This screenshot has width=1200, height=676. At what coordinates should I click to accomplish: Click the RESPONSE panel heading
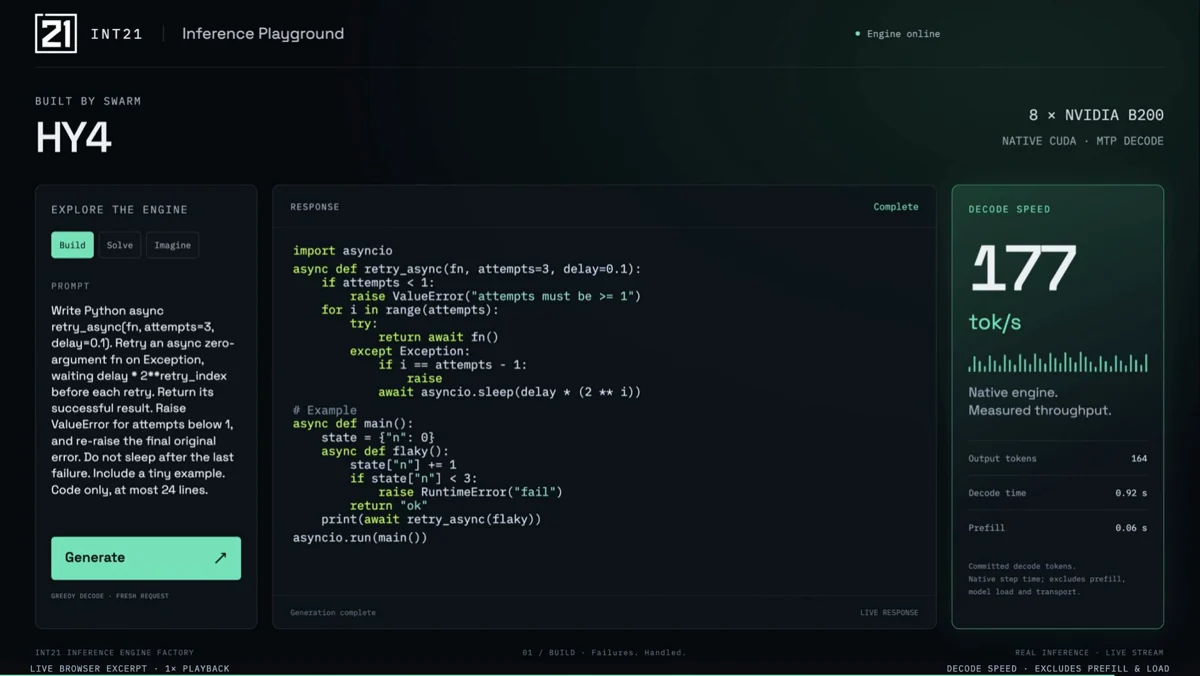point(315,207)
